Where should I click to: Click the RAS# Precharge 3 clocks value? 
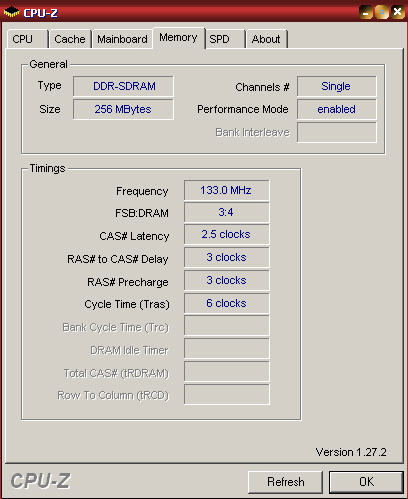pyautogui.click(x=227, y=281)
